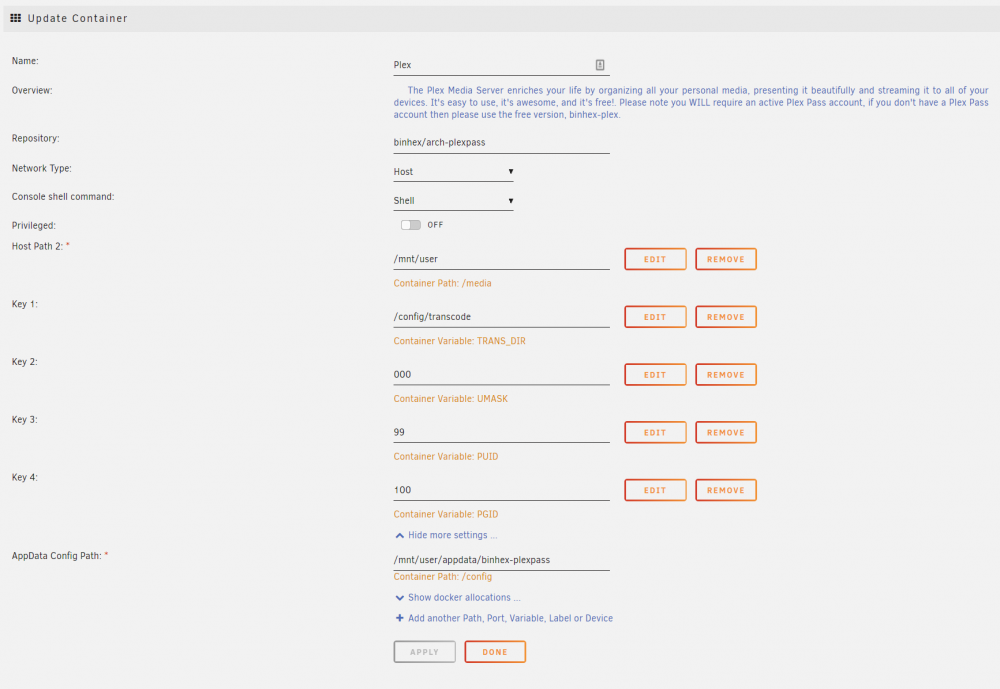Click the Key 4: label
Screen dimensions: 1000x689
[25, 477]
